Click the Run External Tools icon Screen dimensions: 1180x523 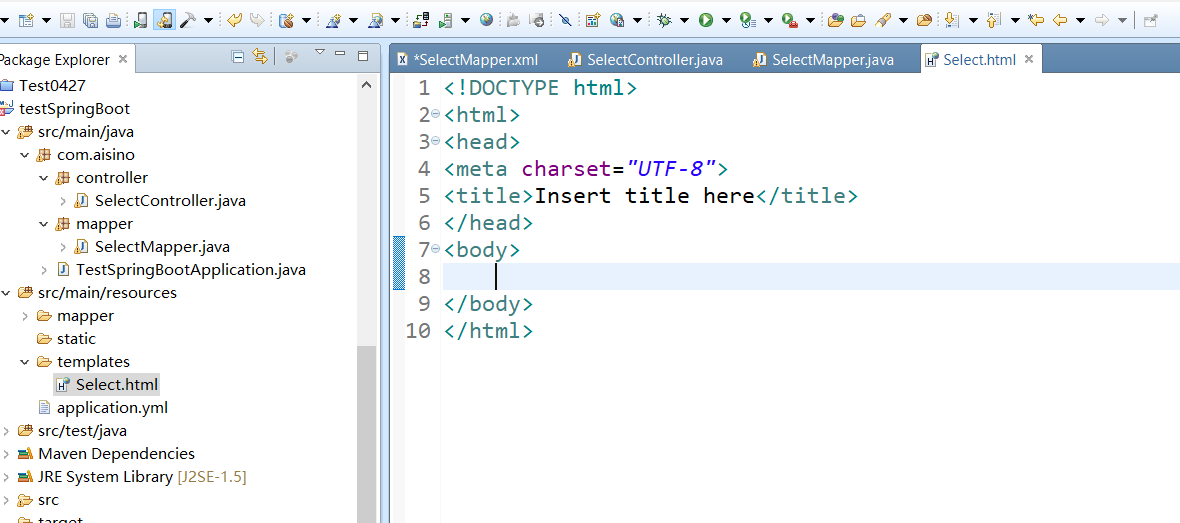pyautogui.click(x=789, y=20)
